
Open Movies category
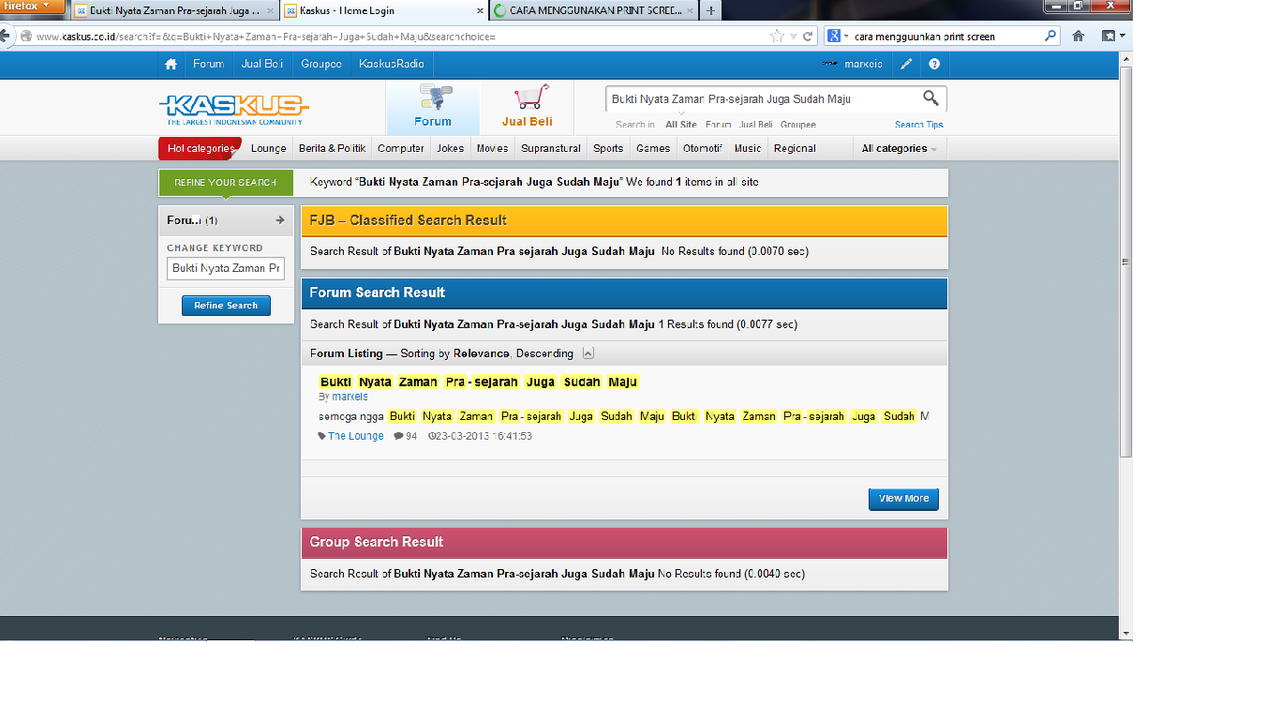(x=492, y=148)
